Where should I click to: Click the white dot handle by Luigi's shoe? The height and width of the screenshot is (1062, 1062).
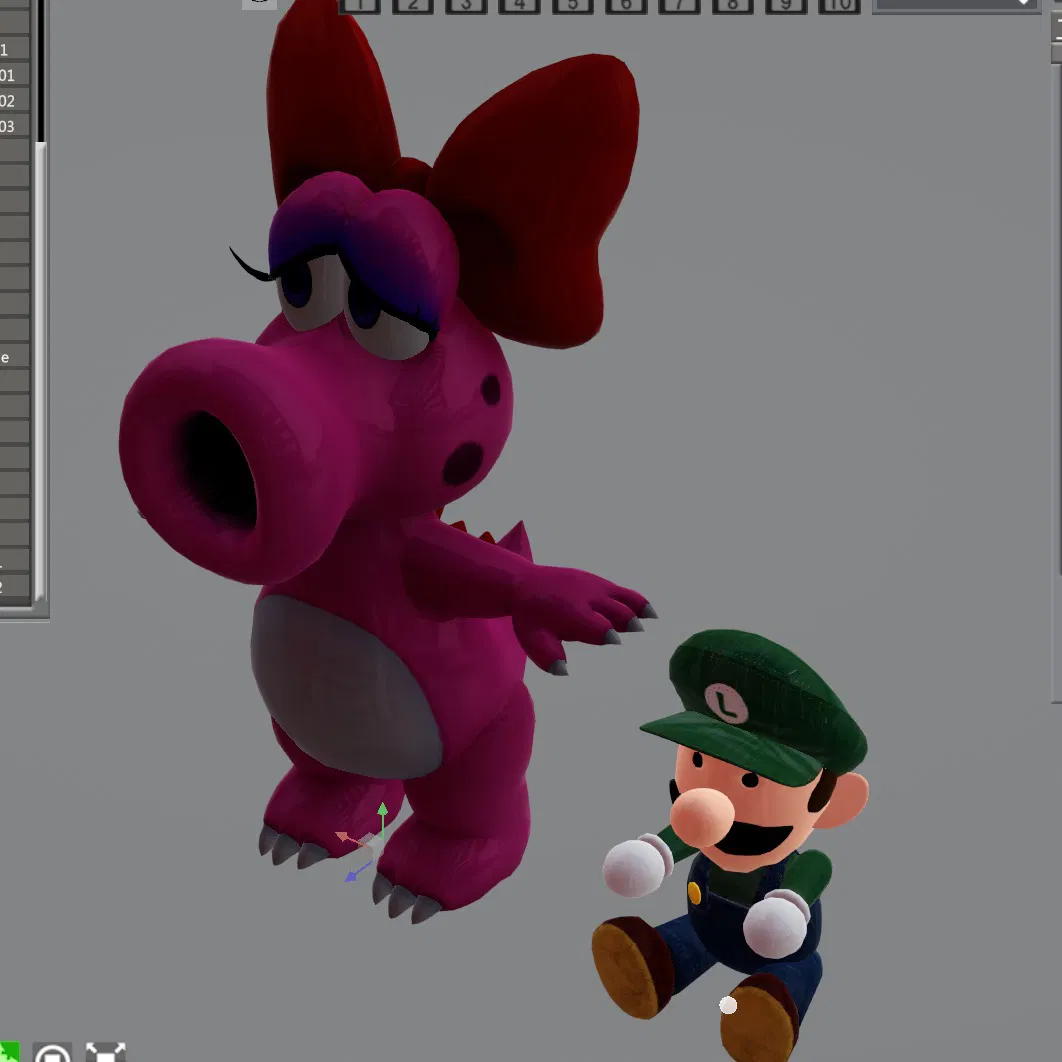(728, 1005)
